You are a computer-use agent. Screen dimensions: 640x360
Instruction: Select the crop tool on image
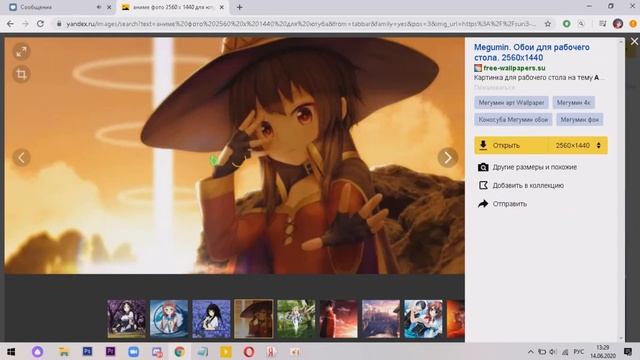click(x=21, y=74)
